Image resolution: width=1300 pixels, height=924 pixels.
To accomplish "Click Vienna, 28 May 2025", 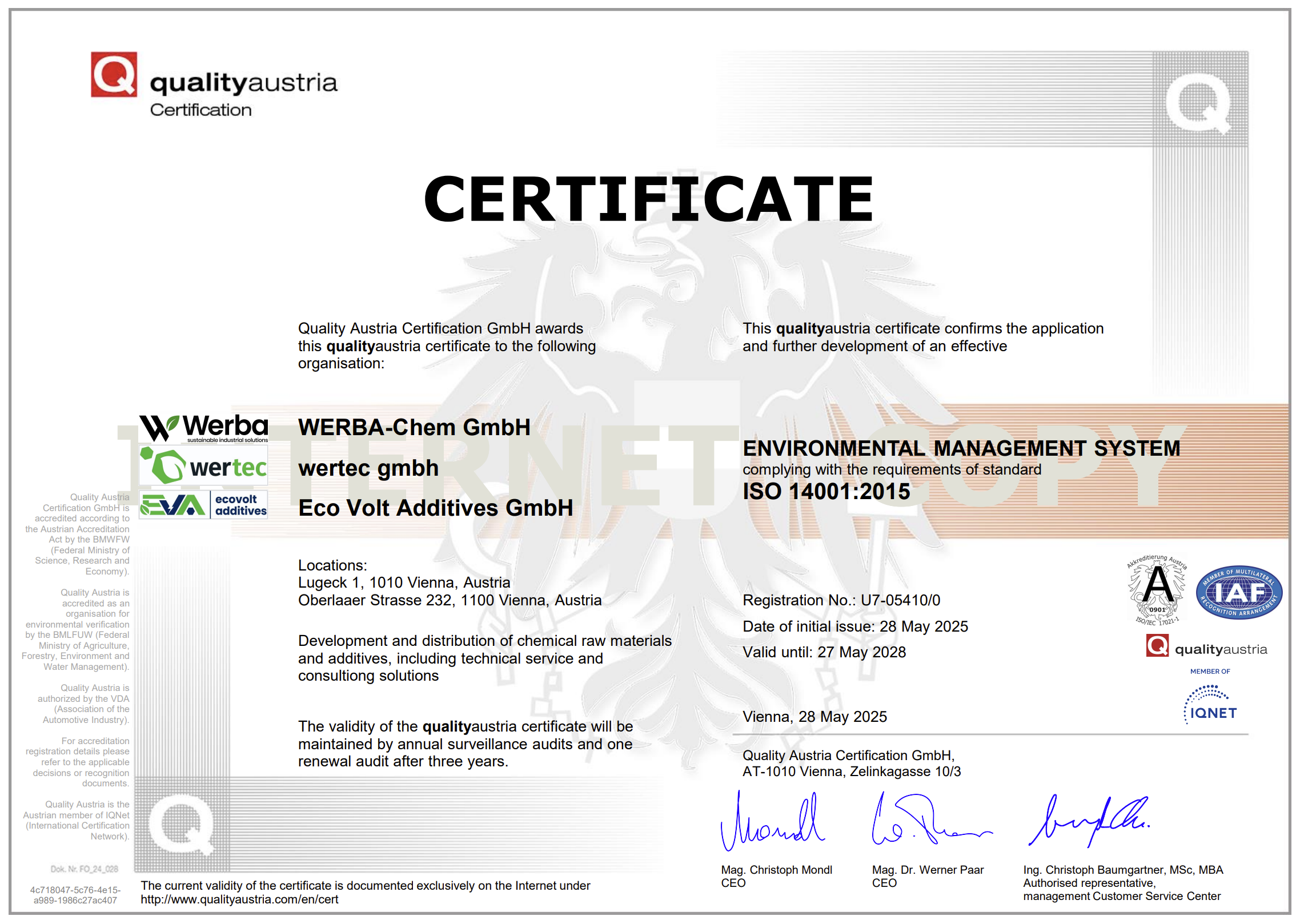I will 814,717.
